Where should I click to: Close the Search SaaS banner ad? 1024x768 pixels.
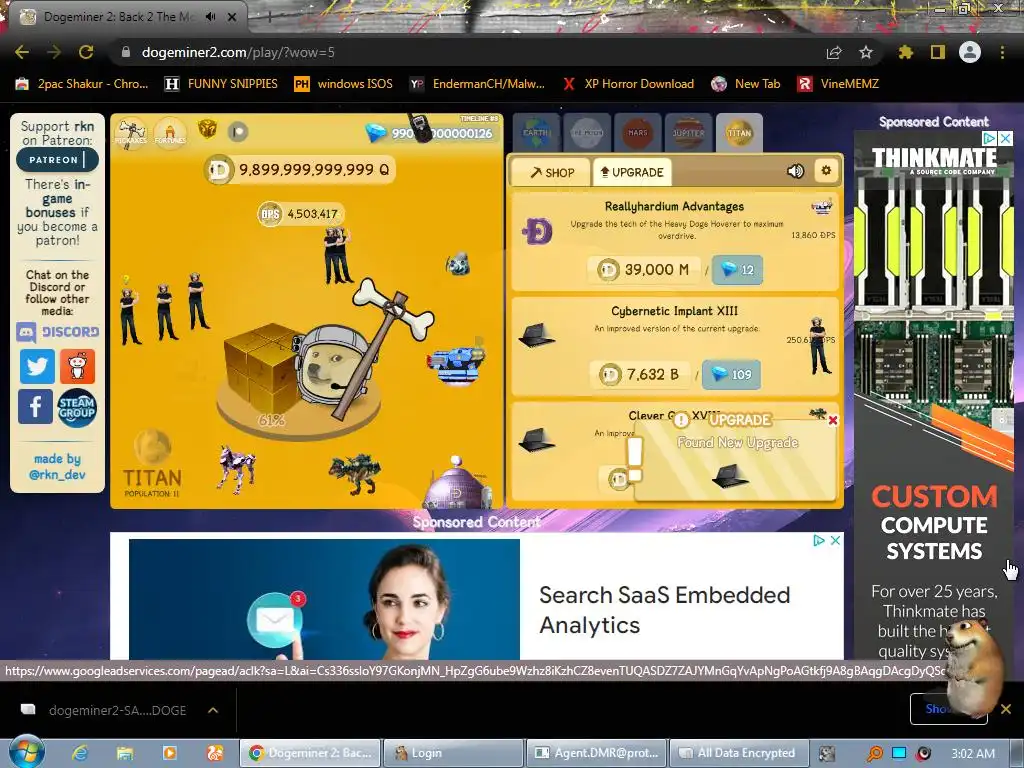tap(835, 540)
